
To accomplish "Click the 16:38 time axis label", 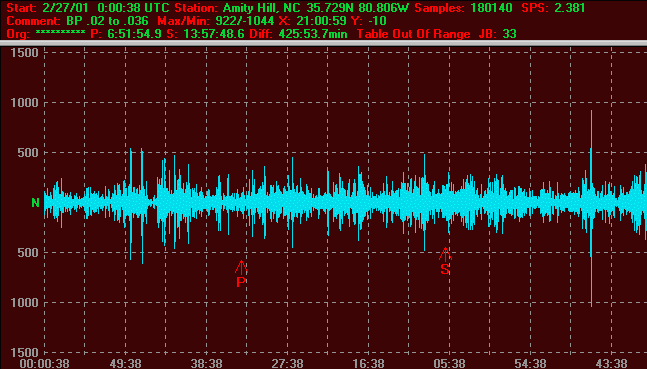I will coord(368,364).
